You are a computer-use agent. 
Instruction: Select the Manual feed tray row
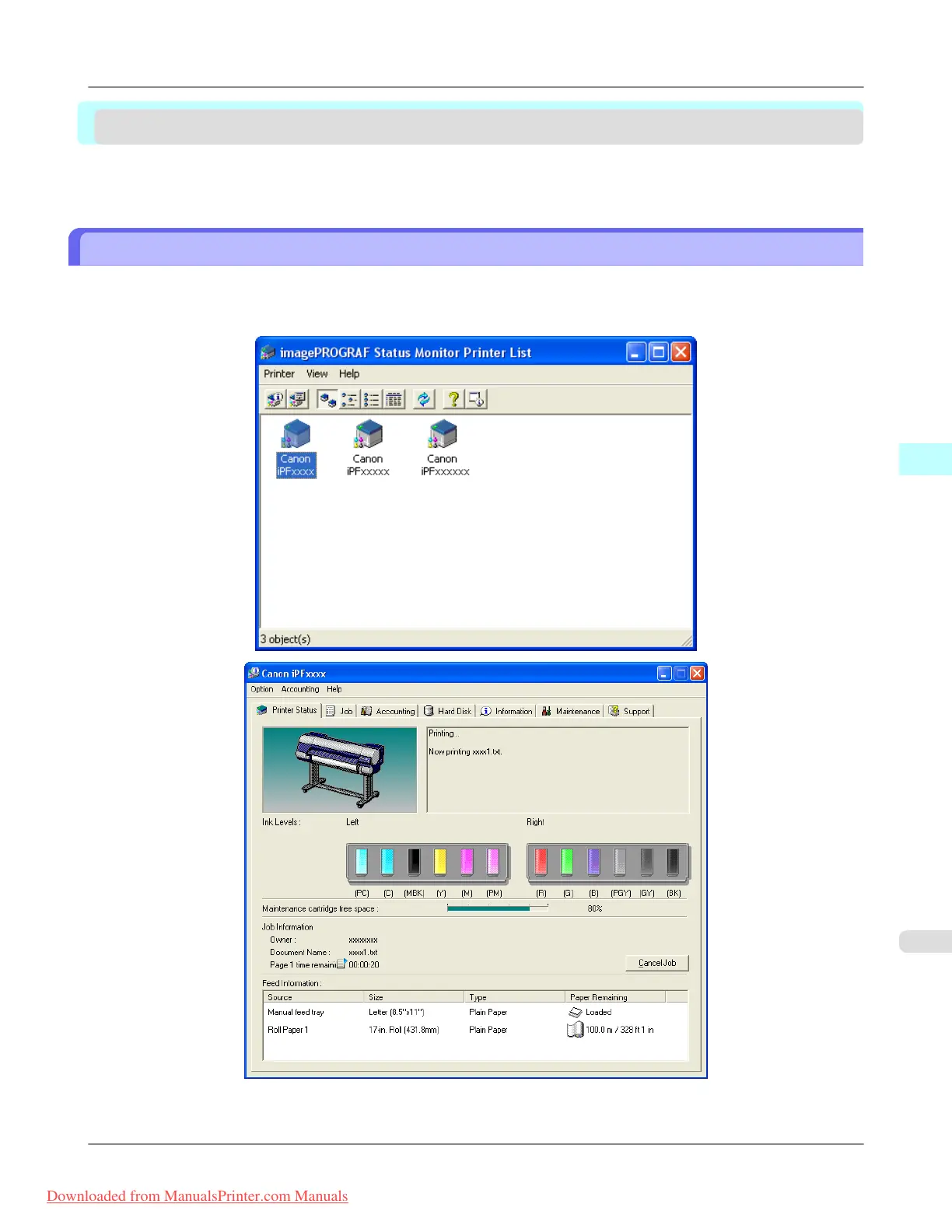coord(476,1012)
